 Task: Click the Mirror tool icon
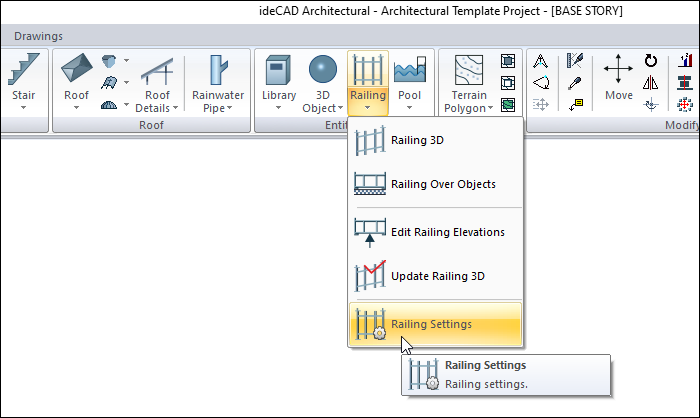651,82
